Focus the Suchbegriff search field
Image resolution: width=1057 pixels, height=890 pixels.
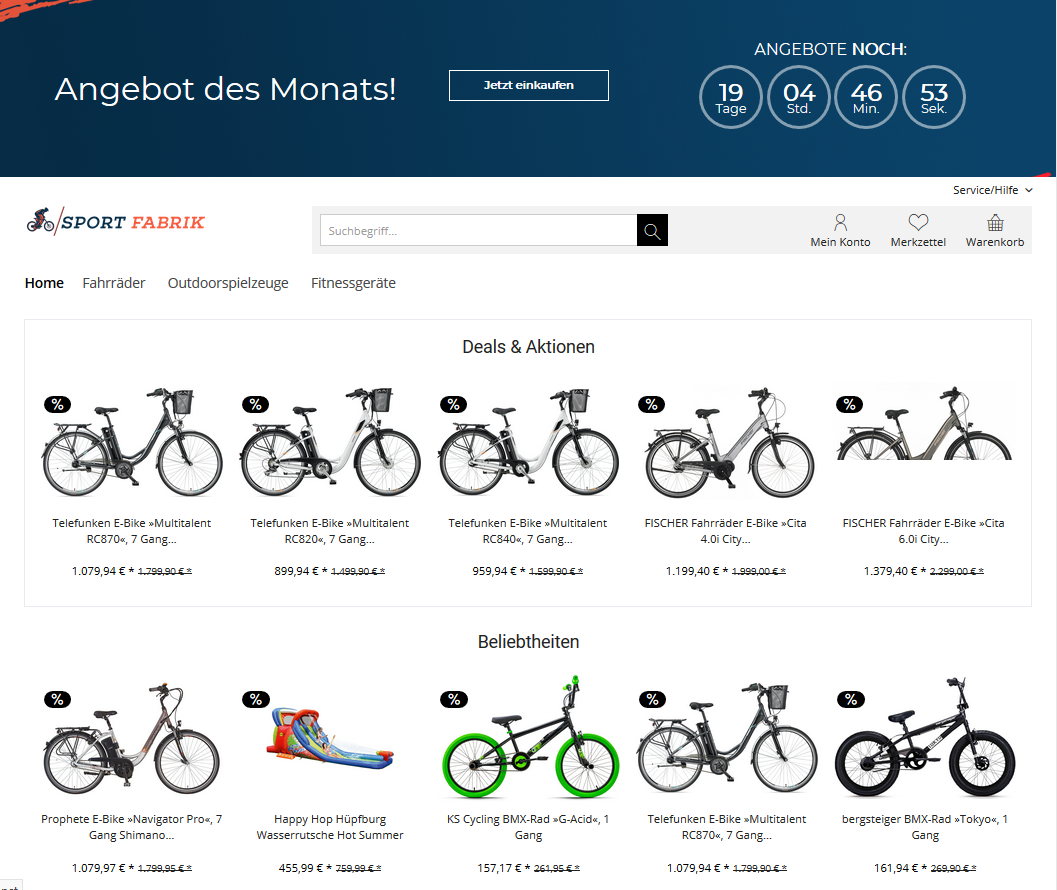tap(479, 231)
